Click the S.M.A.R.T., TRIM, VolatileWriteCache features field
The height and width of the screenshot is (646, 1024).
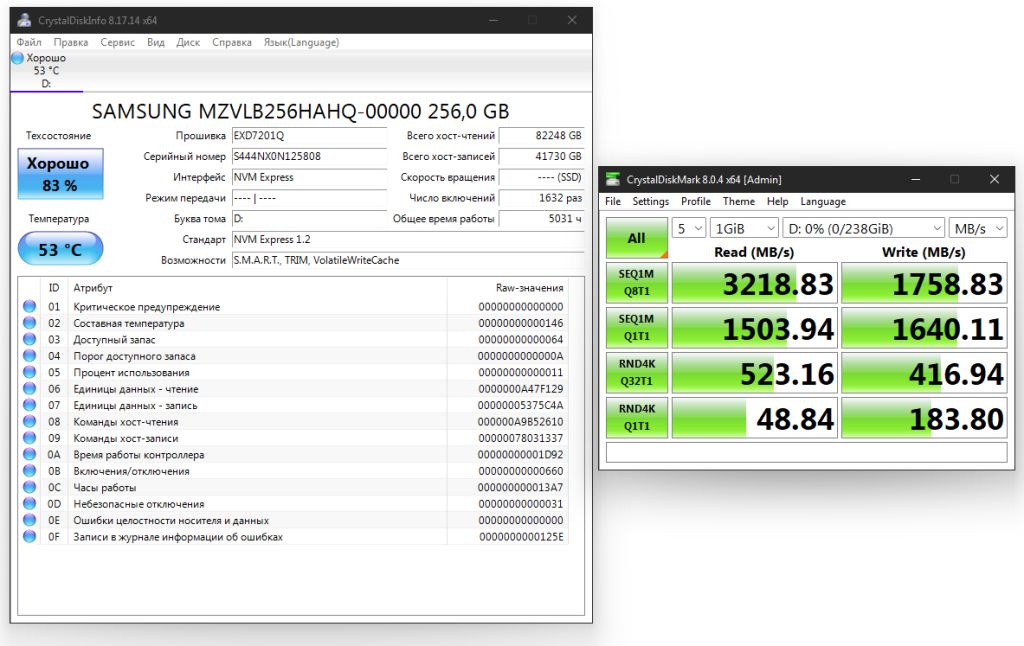(x=408, y=260)
